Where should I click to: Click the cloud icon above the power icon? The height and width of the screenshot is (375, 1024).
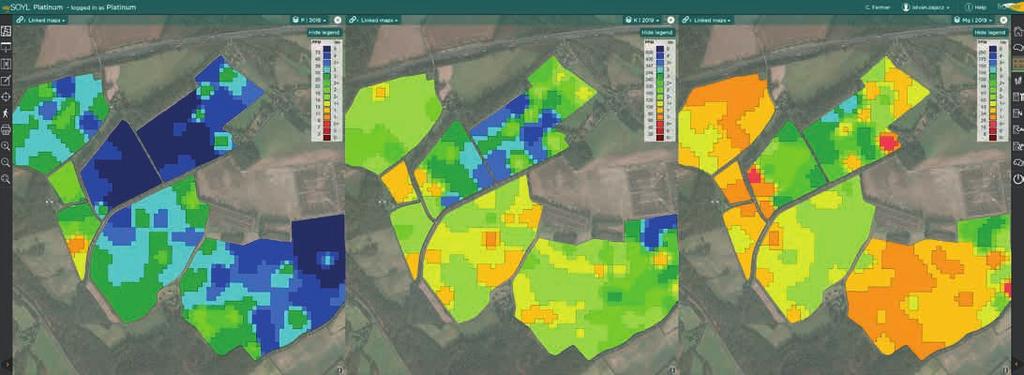[1017, 162]
